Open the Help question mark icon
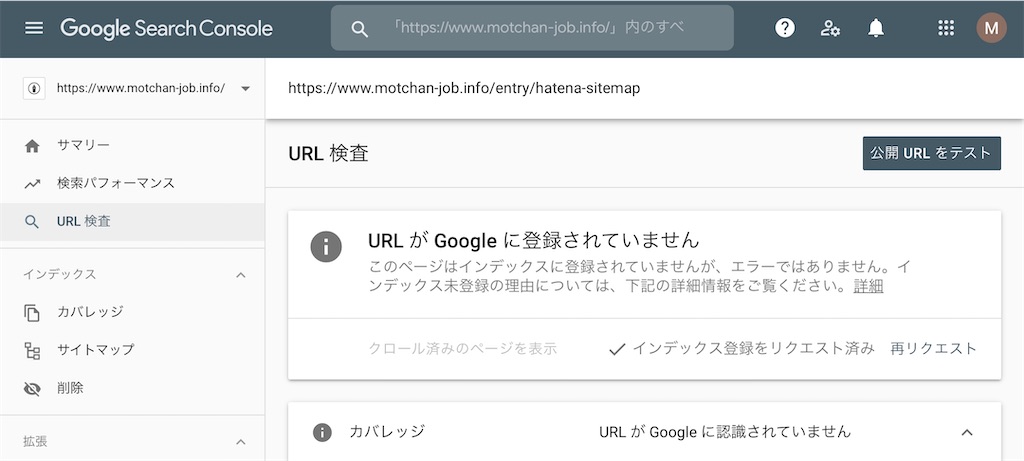Screen dimensions: 1024x461 point(784,28)
